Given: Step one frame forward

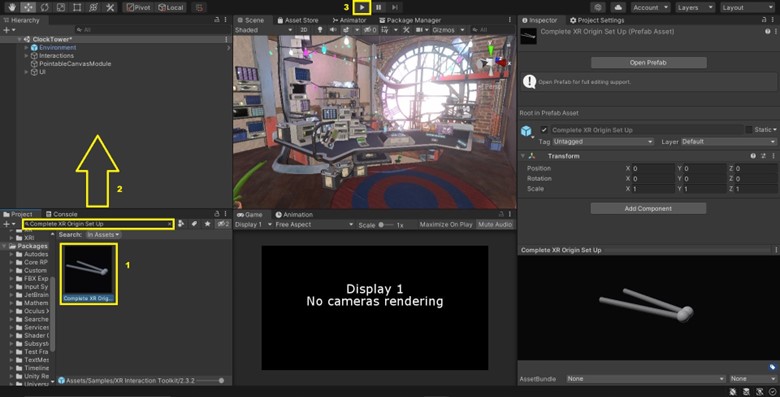Looking at the screenshot, I should (x=394, y=7).
